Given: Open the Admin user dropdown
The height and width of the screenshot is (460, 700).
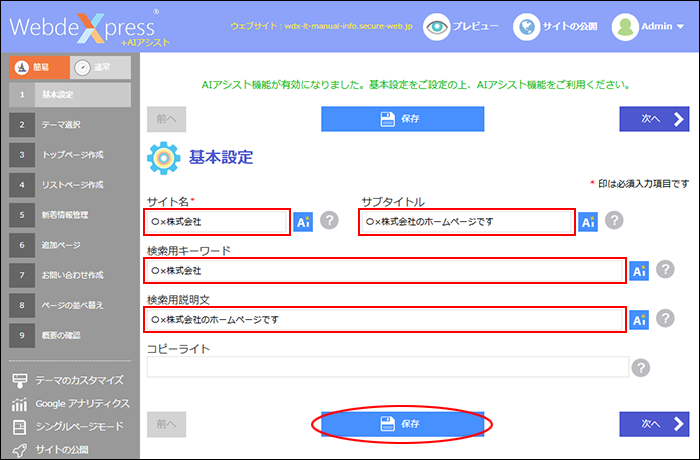Looking at the screenshot, I should click(x=654, y=27).
